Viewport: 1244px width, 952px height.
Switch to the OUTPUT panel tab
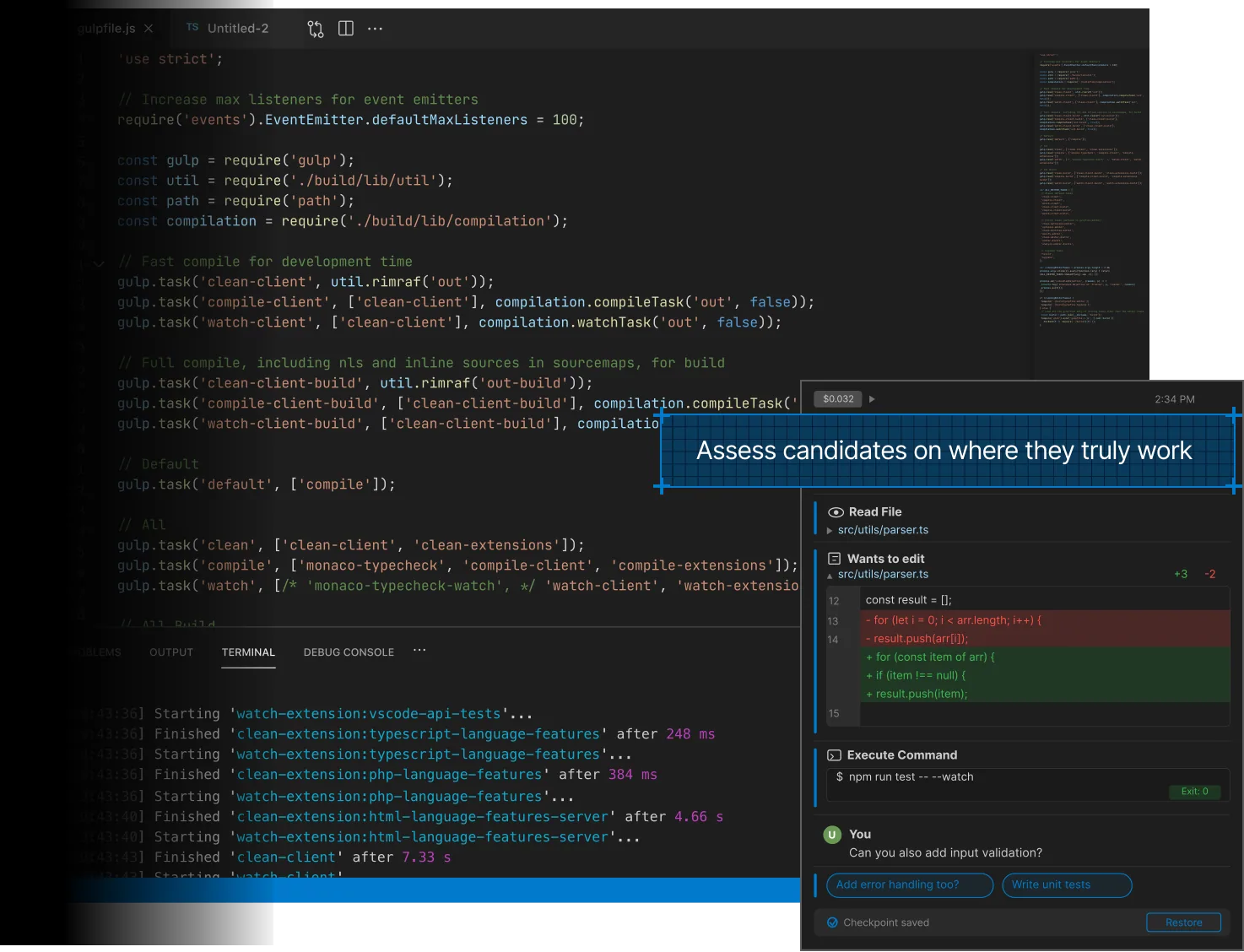171,652
